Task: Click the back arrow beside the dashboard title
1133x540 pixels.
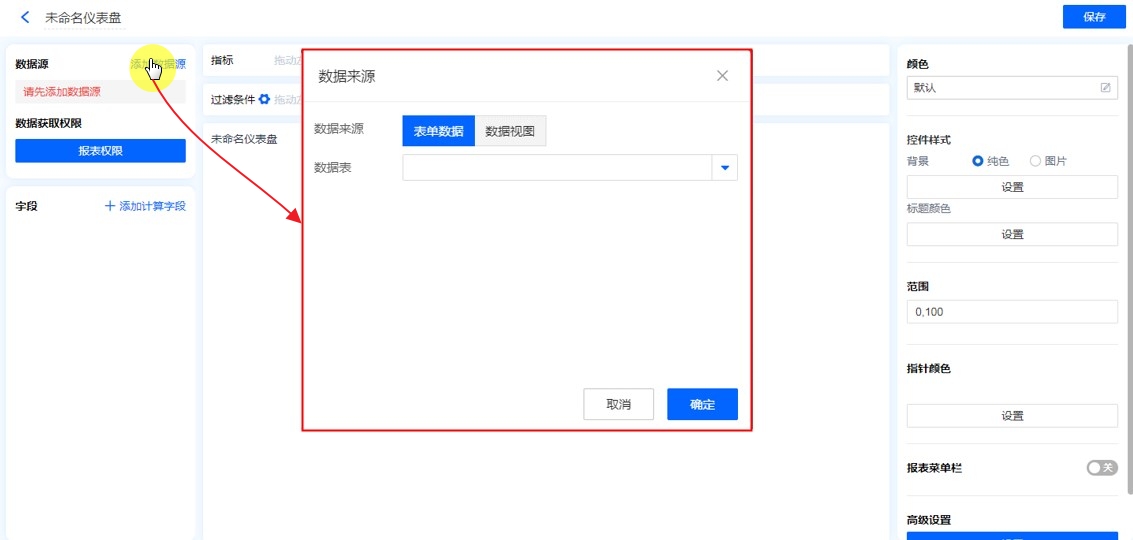Action: tap(25, 18)
